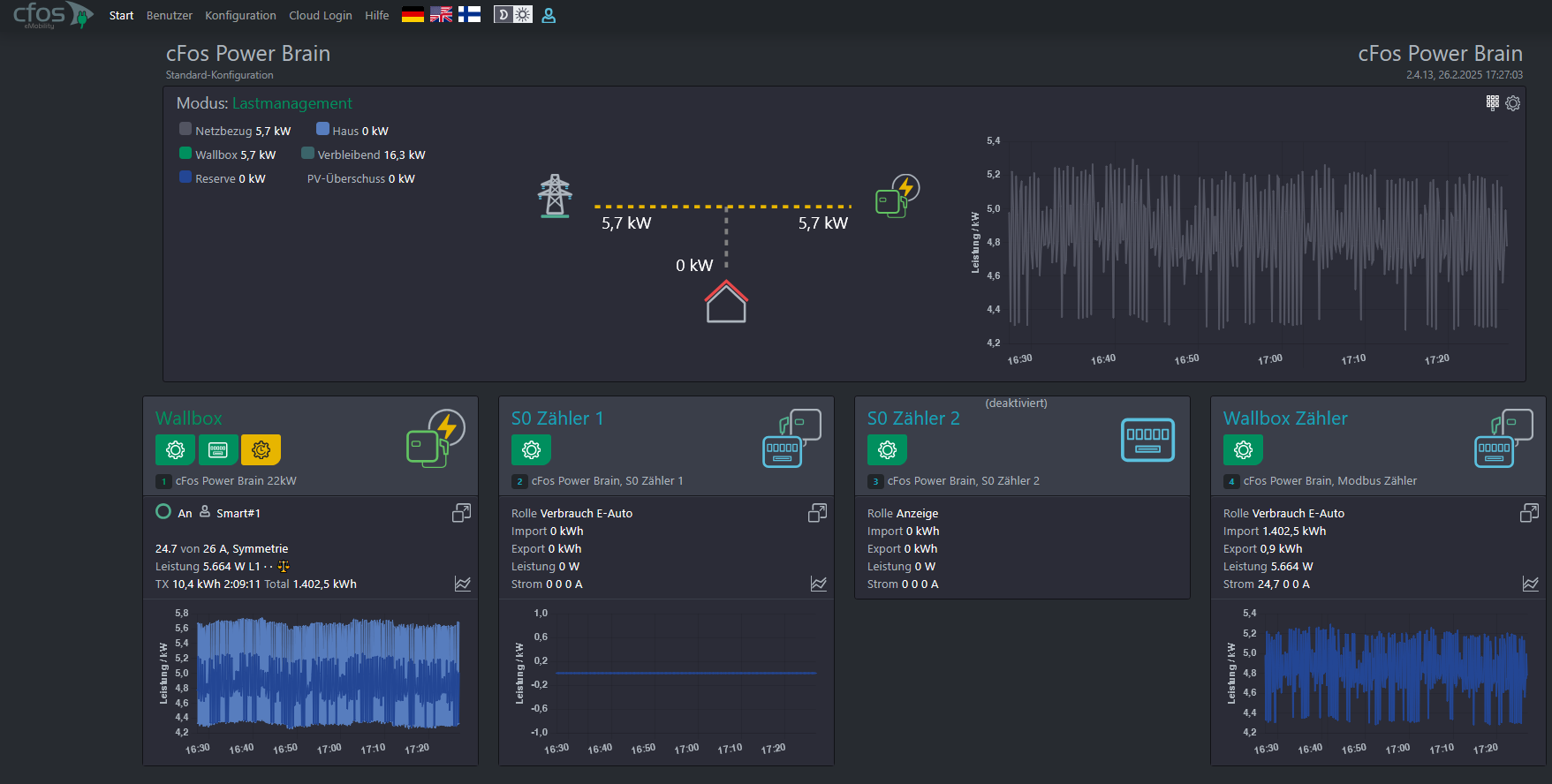Click the Verbleibend teal color swatch
The image size is (1552, 784).
pos(307,153)
